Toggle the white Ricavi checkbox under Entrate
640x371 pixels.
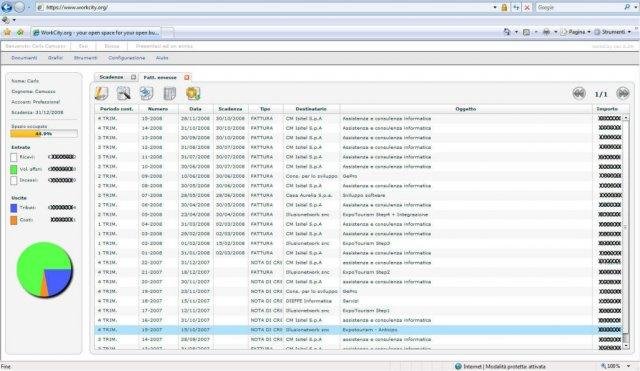click(14, 157)
